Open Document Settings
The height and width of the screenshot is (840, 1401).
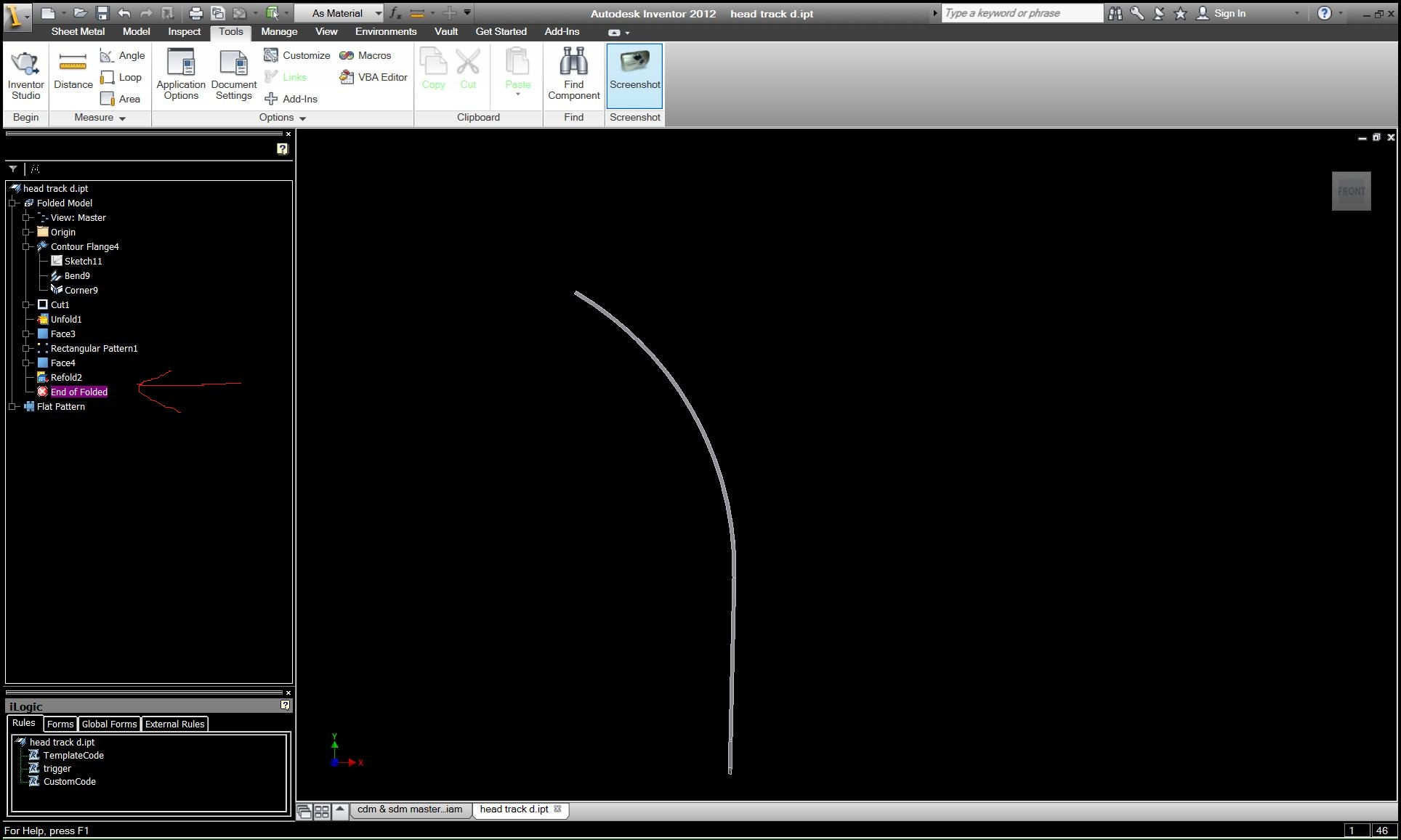pos(234,74)
